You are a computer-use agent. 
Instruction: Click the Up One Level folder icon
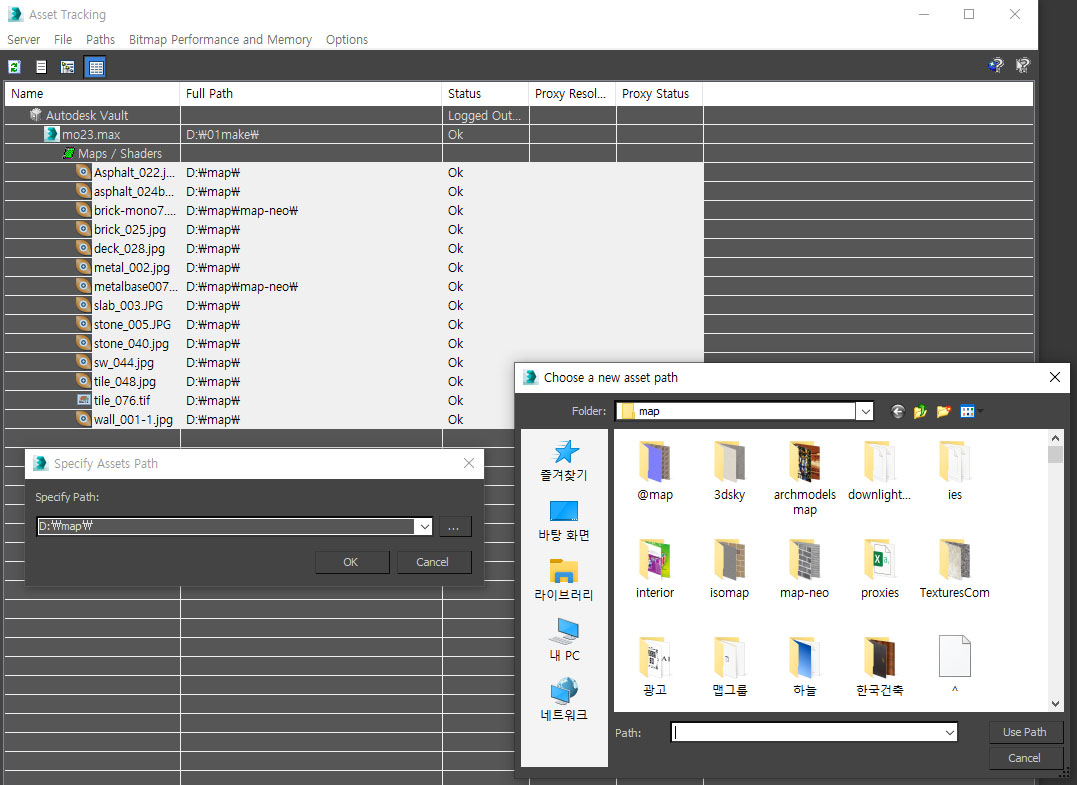pyautogui.click(x=920, y=411)
